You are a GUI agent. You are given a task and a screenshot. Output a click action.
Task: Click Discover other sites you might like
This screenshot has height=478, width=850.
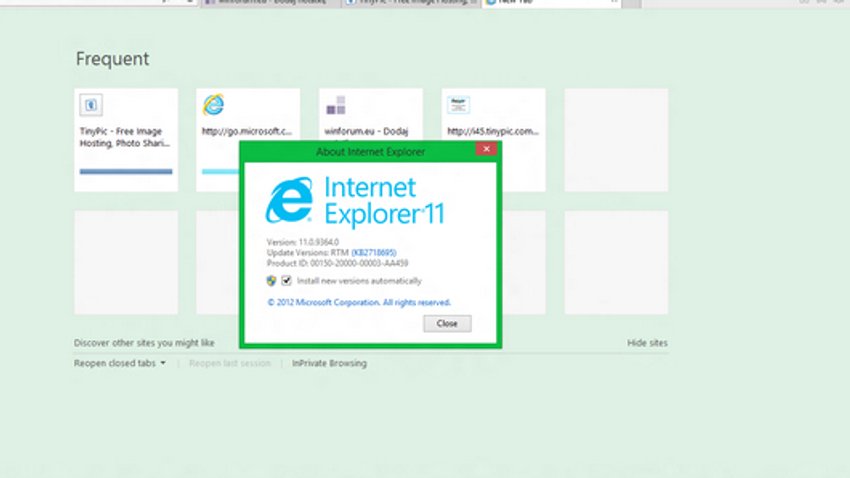tap(144, 343)
